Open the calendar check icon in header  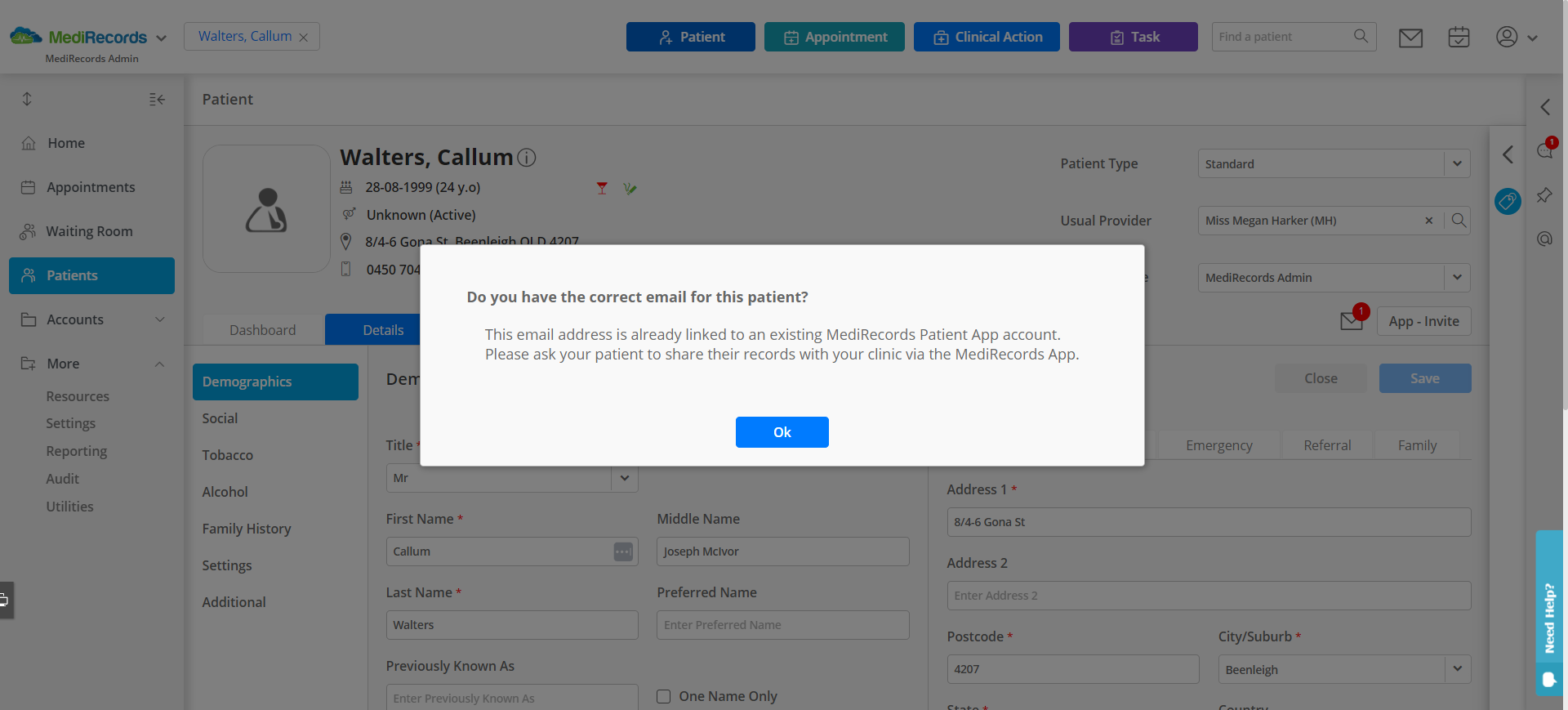[1459, 38]
